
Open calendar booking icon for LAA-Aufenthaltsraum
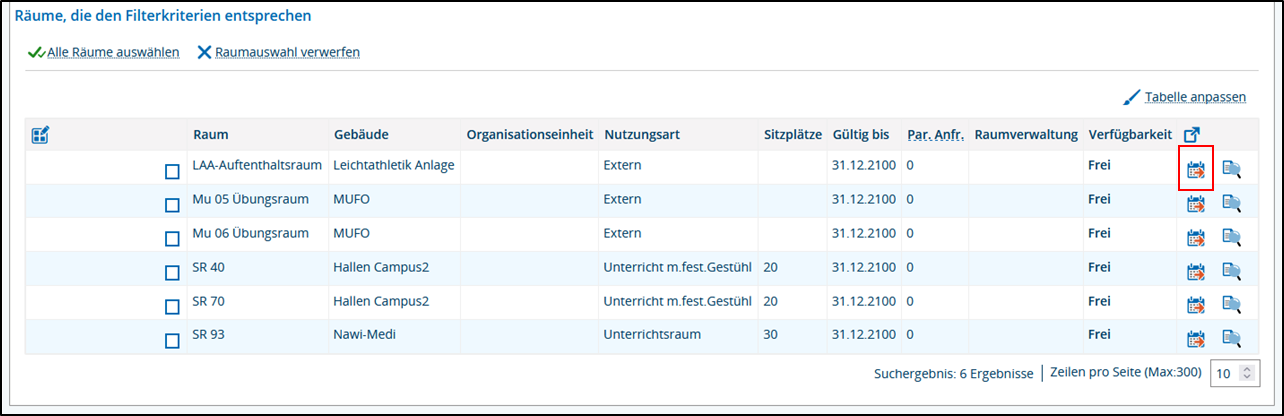click(1196, 170)
